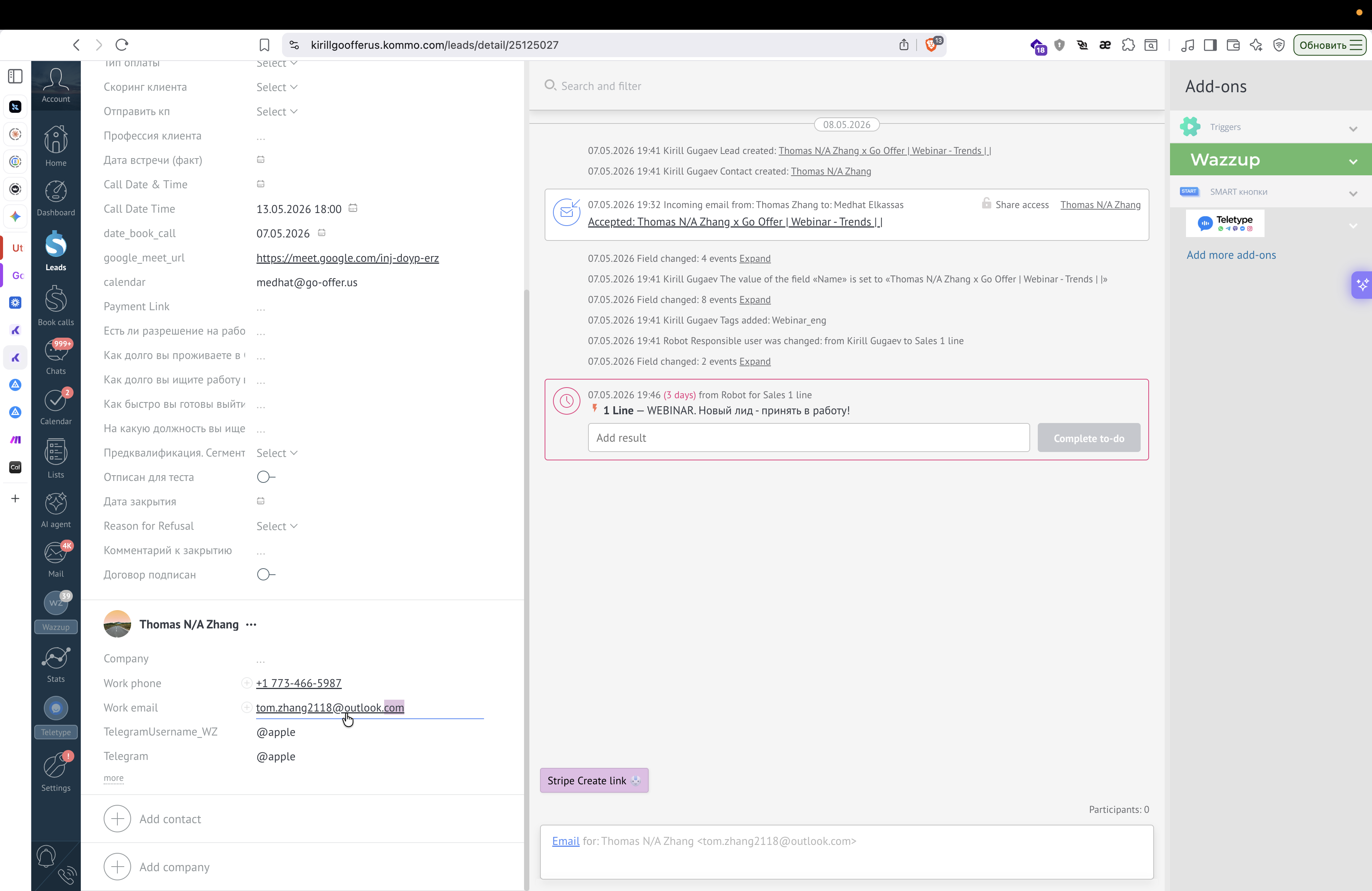1372x891 pixels.
Task: Open Chats with 999+ badge
Action: click(x=56, y=357)
